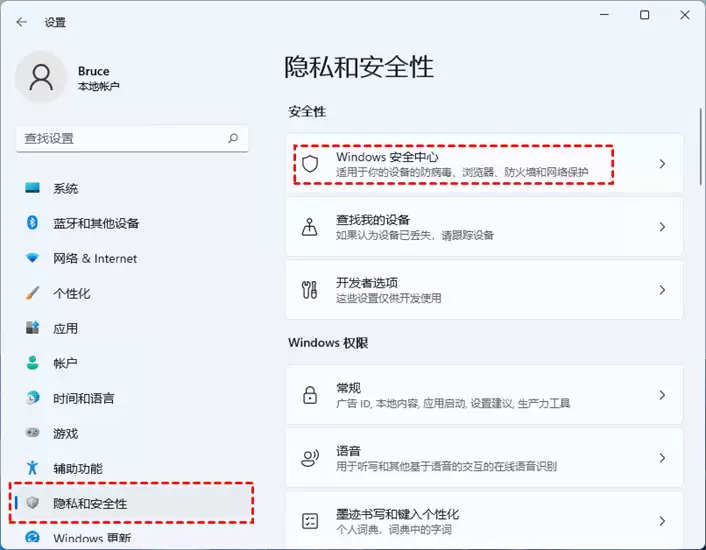Image resolution: width=706 pixels, height=550 pixels.
Task: Click the 墨迹书写 checklist icon
Action: pyautogui.click(x=310, y=521)
